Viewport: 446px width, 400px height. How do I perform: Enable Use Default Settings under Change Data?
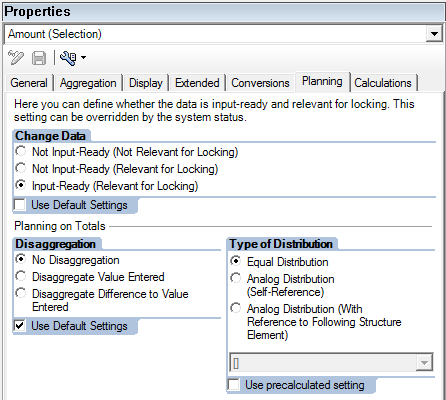(20, 204)
